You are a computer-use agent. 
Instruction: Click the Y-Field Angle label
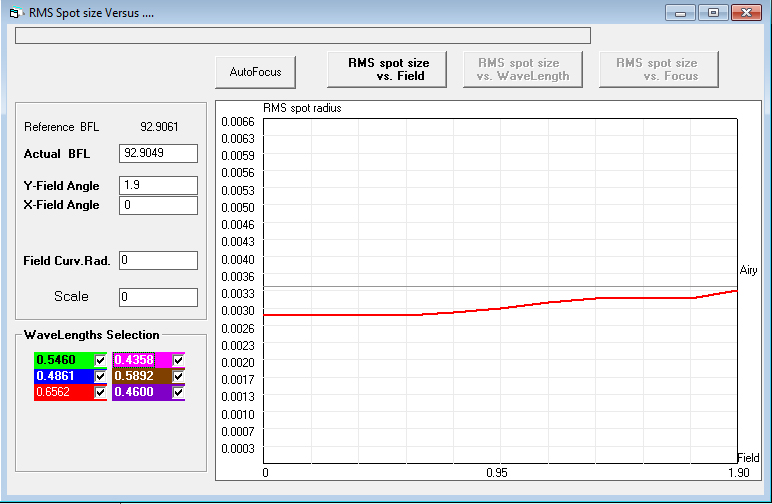[x=62, y=186]
